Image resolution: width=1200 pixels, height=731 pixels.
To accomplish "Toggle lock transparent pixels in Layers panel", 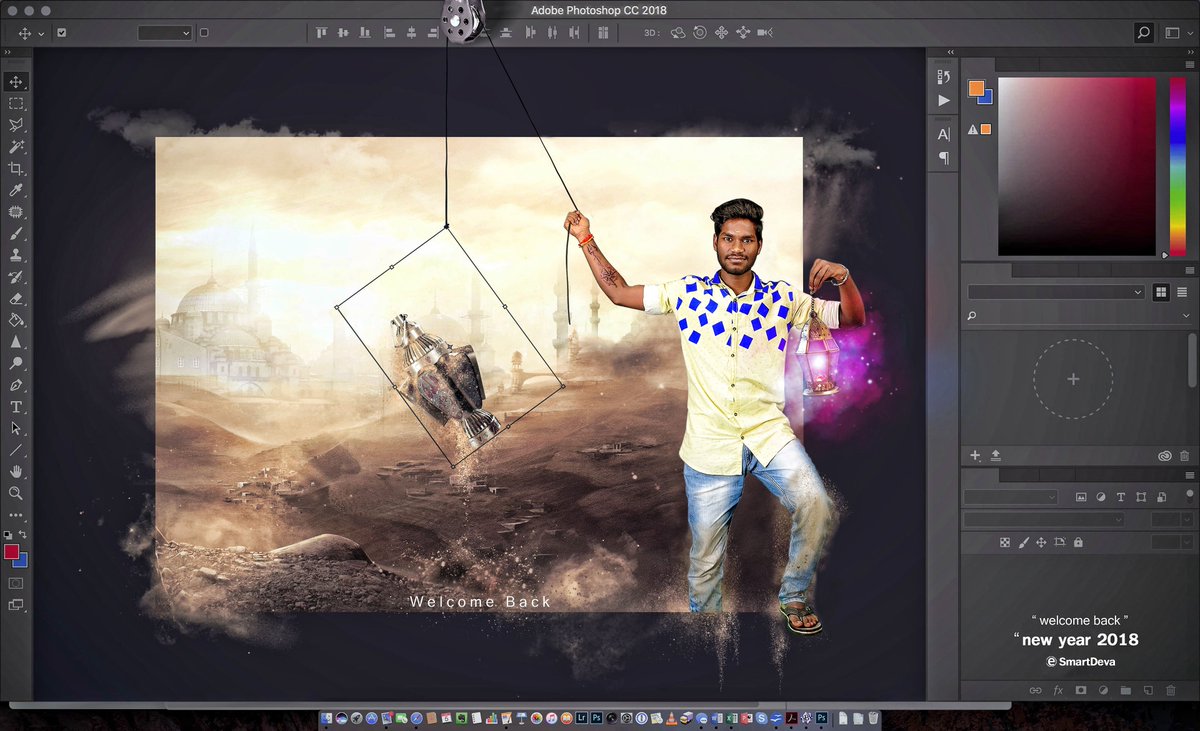I will click(1004, 543).
